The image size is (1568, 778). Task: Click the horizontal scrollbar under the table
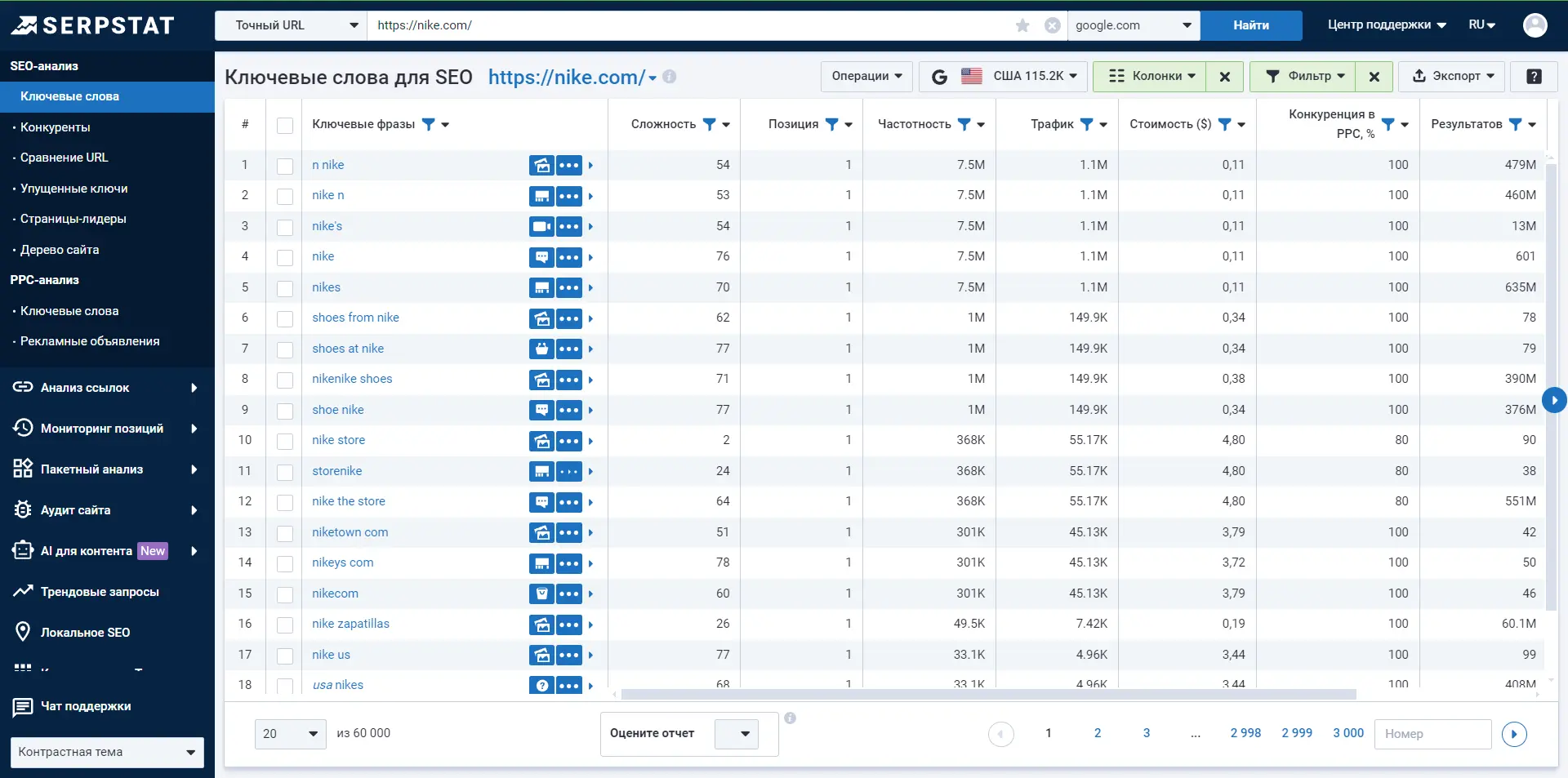tap(988, 695)
